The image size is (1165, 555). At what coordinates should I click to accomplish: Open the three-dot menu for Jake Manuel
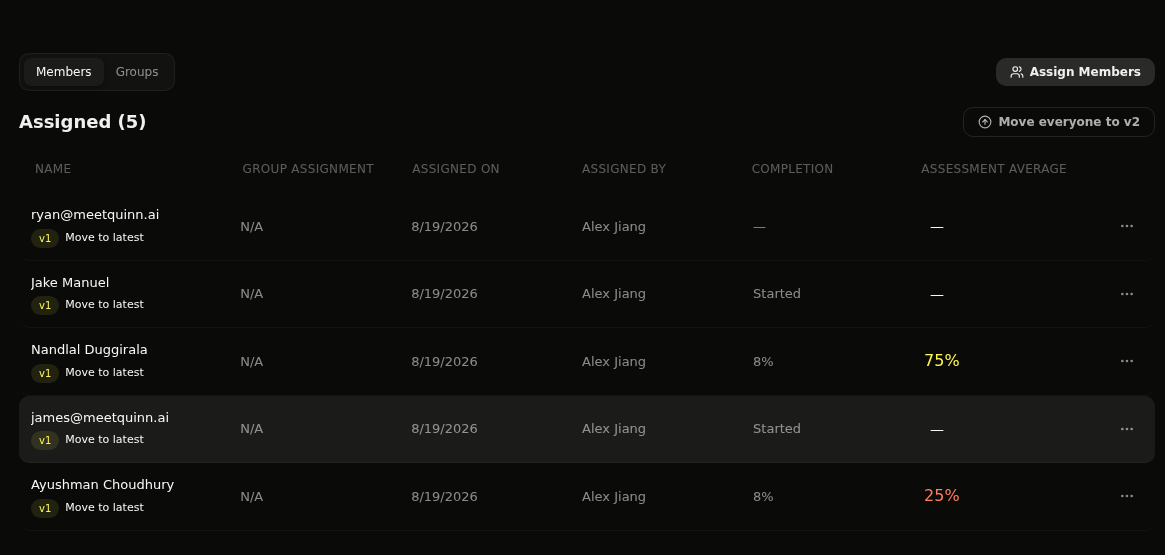1126,294
